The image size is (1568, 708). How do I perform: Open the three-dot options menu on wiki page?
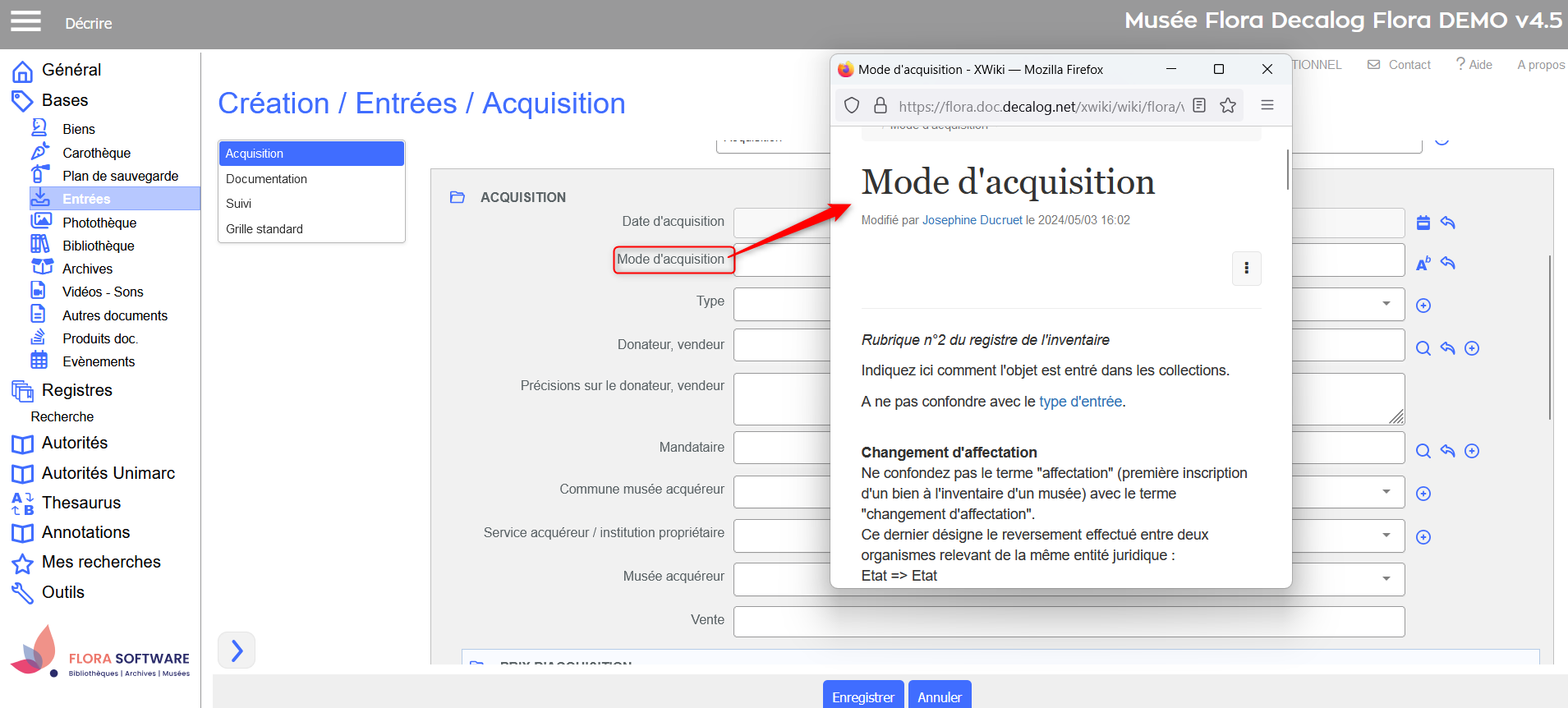click(1246, 269)
